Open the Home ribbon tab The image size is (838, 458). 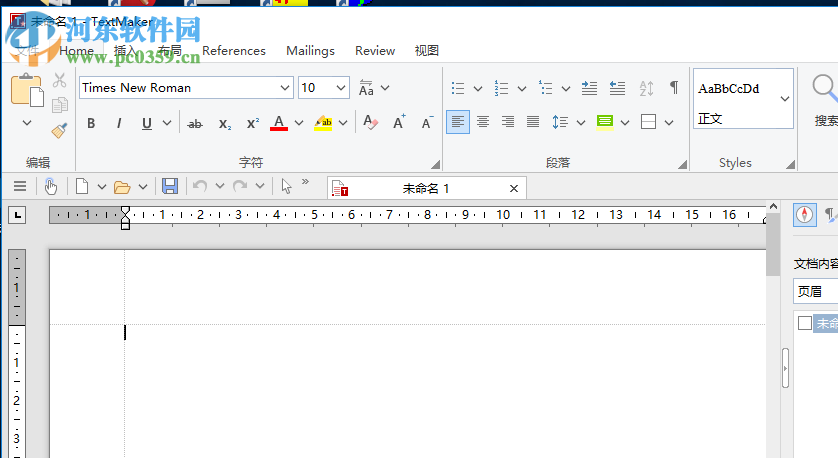[76, 51]
